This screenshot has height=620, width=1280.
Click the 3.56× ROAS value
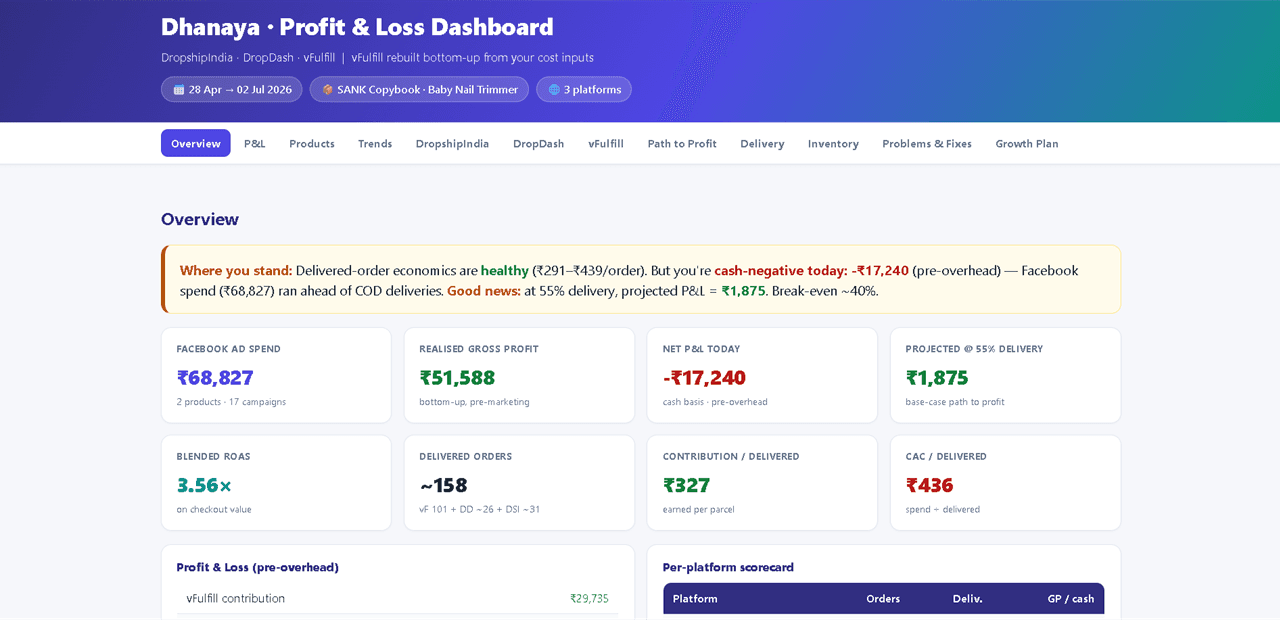(204, 485)
